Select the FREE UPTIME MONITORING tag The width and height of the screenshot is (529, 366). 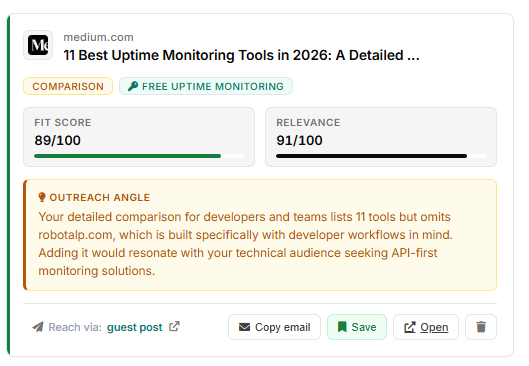pyautogui.click(x=206, y=86)
